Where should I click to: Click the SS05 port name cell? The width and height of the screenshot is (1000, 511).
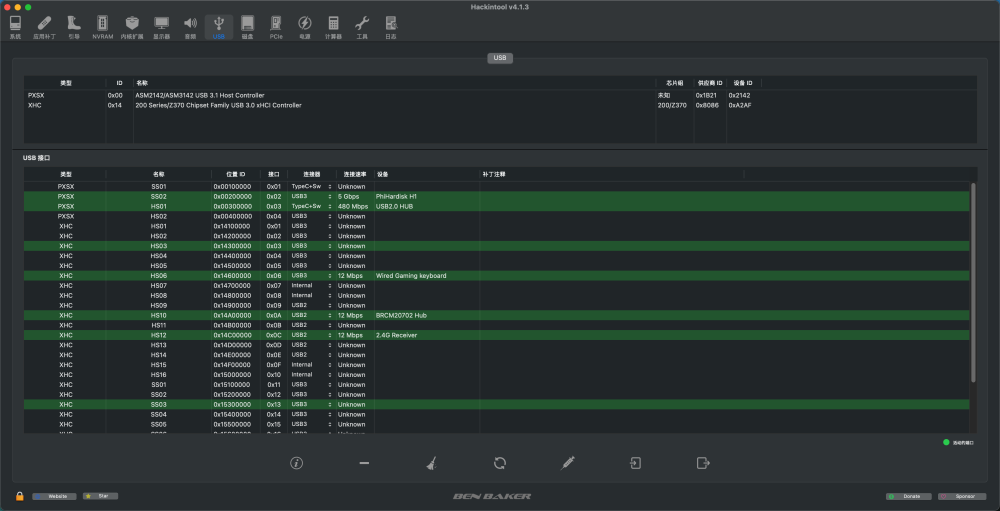pos(158,424)
